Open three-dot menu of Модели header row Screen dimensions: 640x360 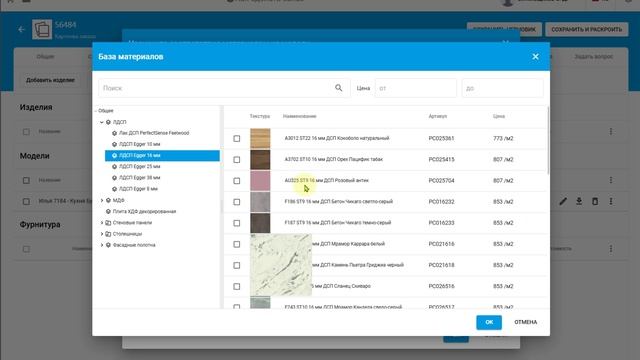click(611, 180)
